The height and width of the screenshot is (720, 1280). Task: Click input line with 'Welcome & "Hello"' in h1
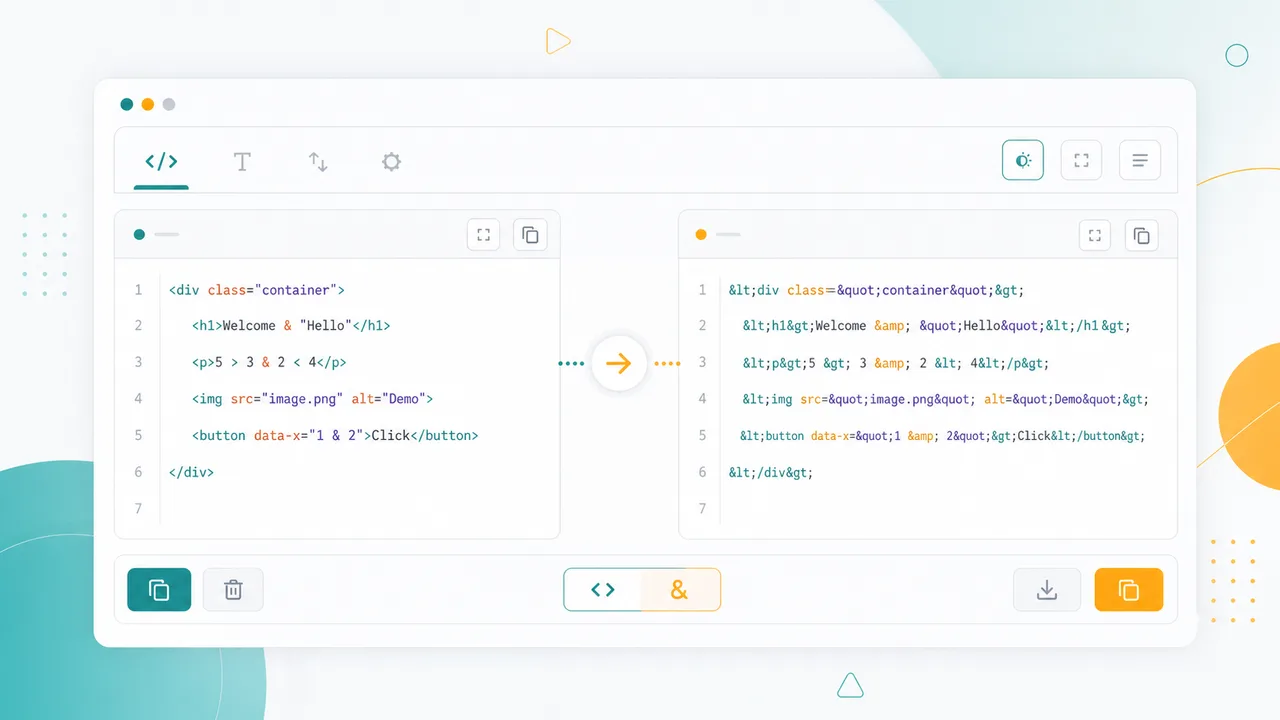[x=291, y=326]
